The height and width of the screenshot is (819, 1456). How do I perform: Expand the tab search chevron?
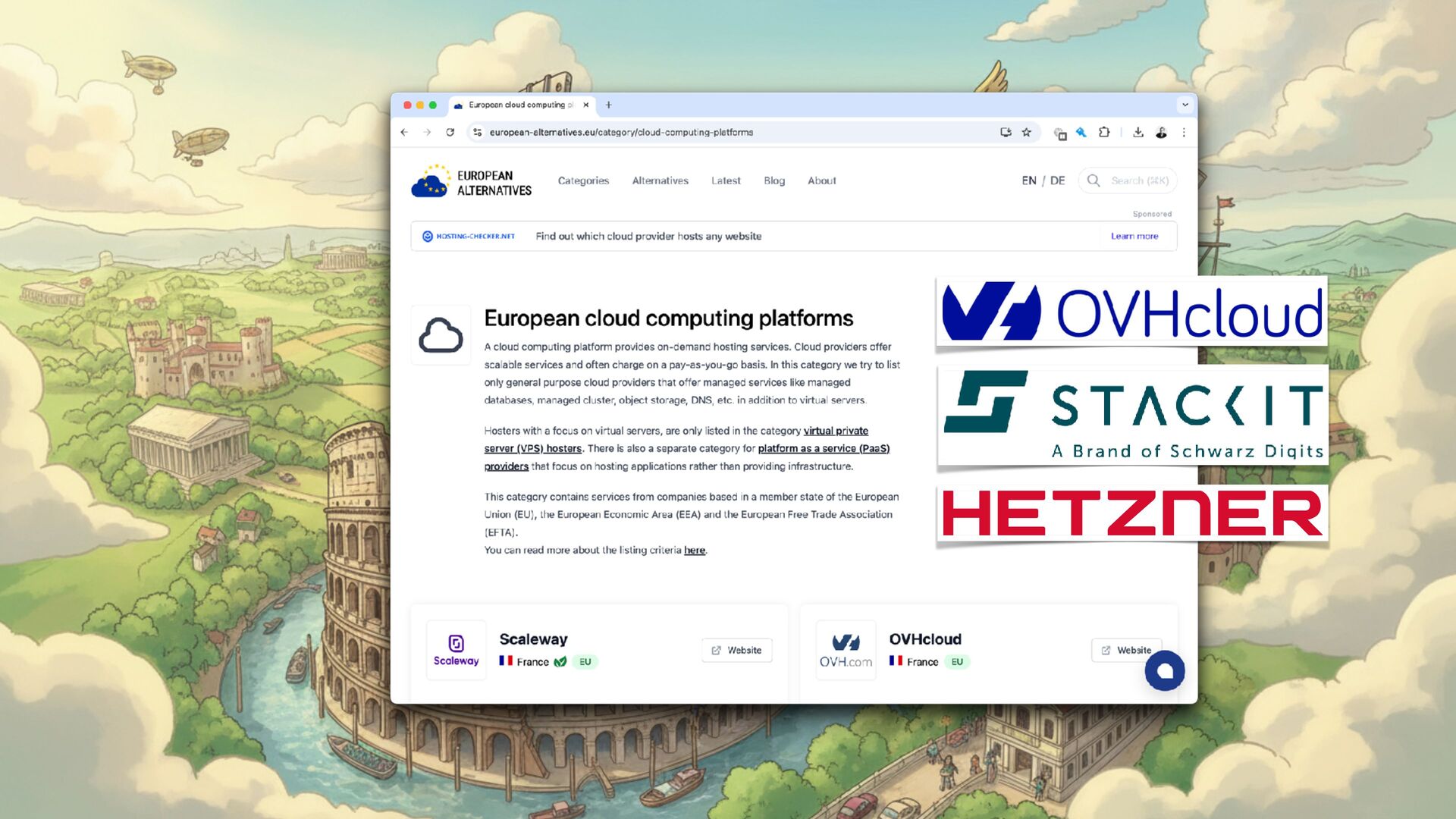pos(1185,105)
